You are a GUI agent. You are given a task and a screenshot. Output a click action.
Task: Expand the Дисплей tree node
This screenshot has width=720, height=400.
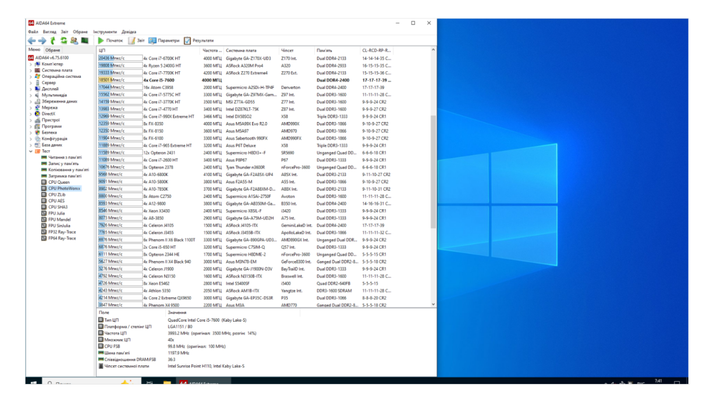pos(31,89)
